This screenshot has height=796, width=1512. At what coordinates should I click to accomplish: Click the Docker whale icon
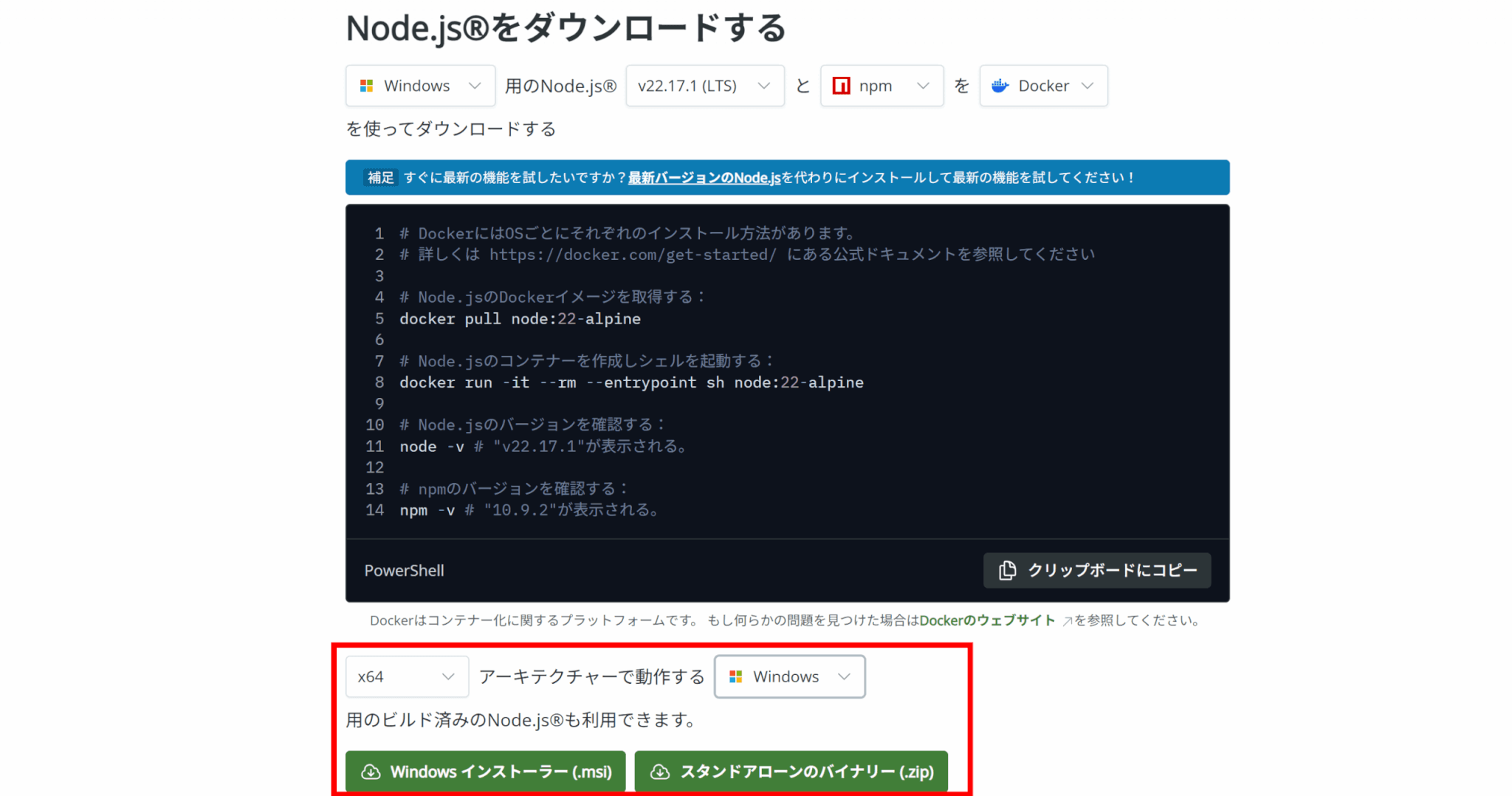point(1000,86)
